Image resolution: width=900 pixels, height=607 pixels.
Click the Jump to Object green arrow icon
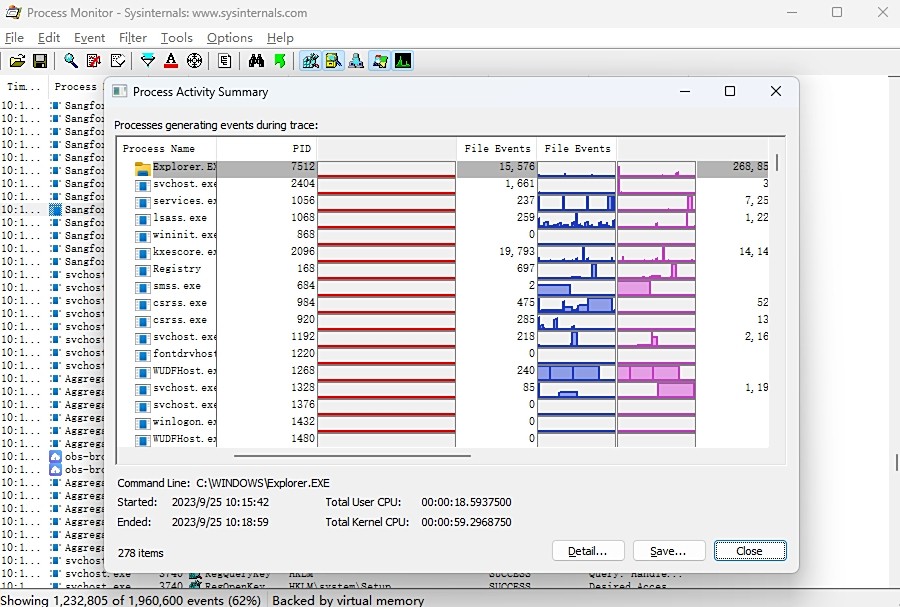pos(279,61)
